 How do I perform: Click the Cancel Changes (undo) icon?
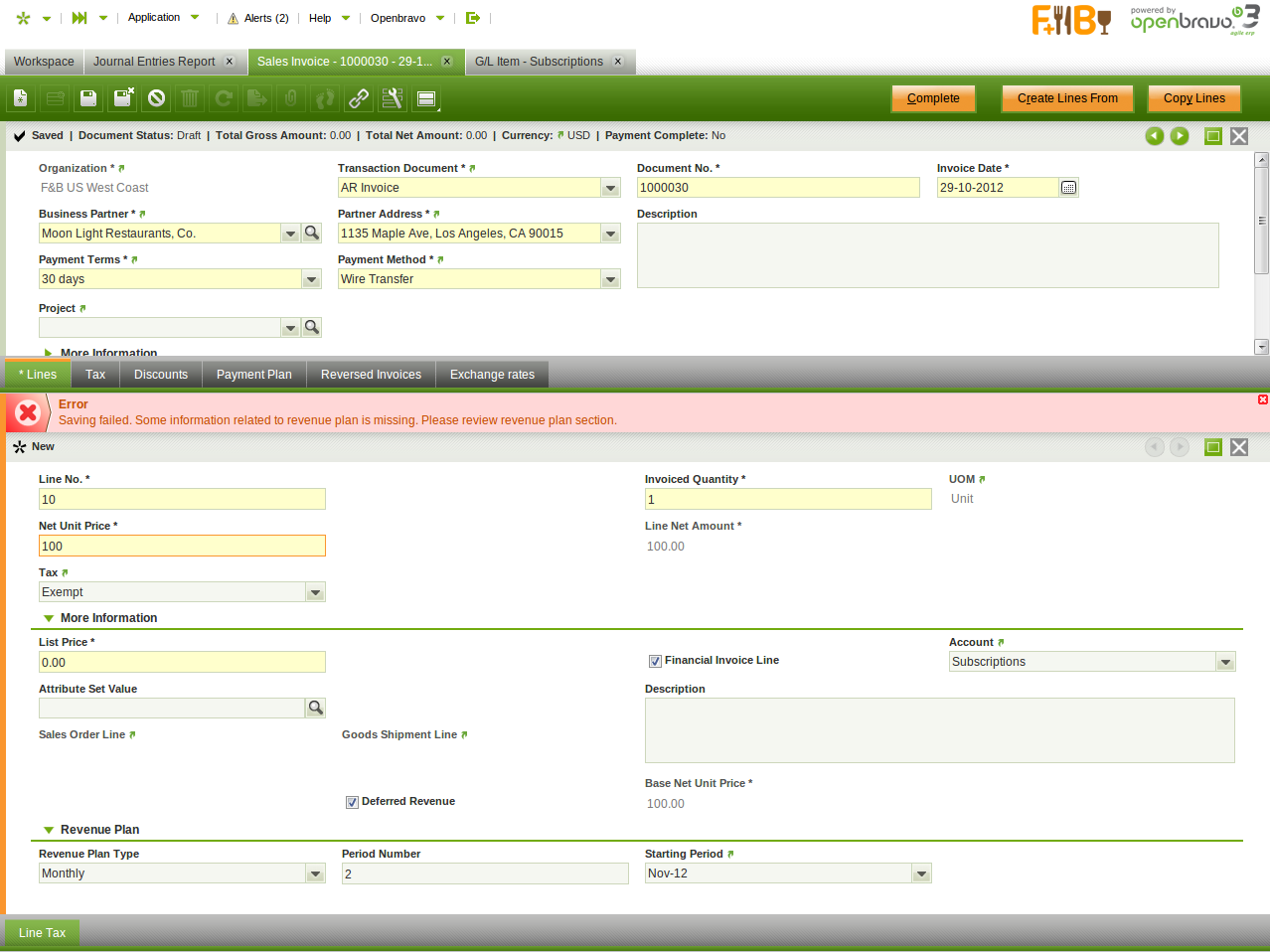click(x=156, y=98)
